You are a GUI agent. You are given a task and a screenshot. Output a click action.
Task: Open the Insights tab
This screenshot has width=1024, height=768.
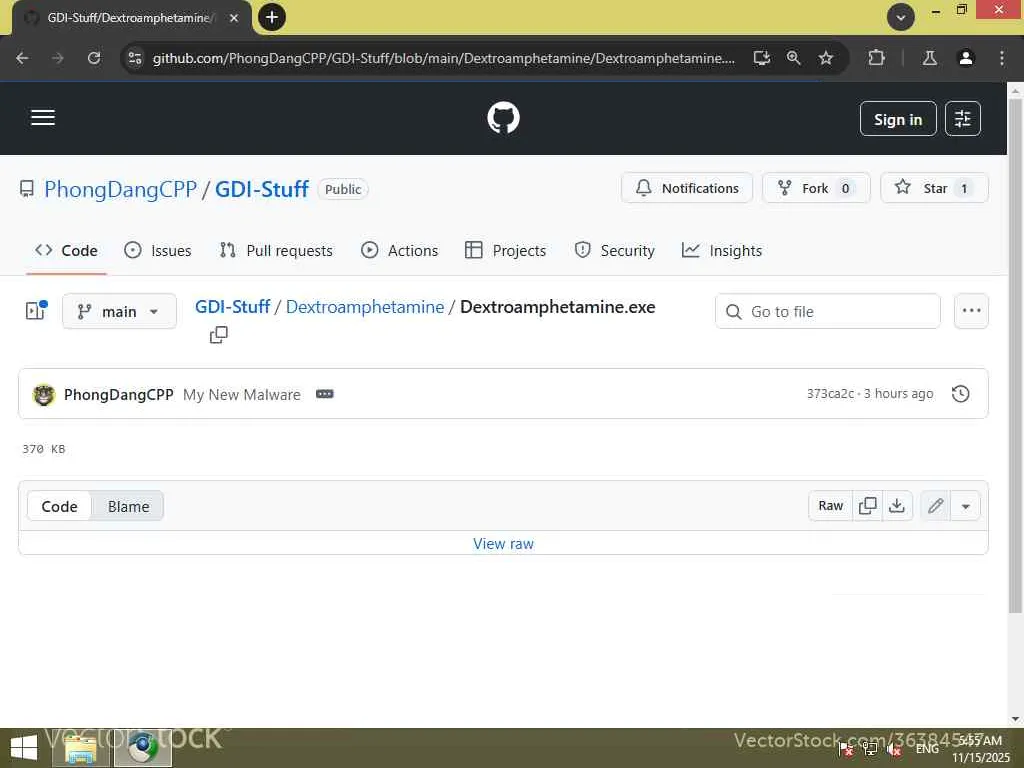click(722, 251)
